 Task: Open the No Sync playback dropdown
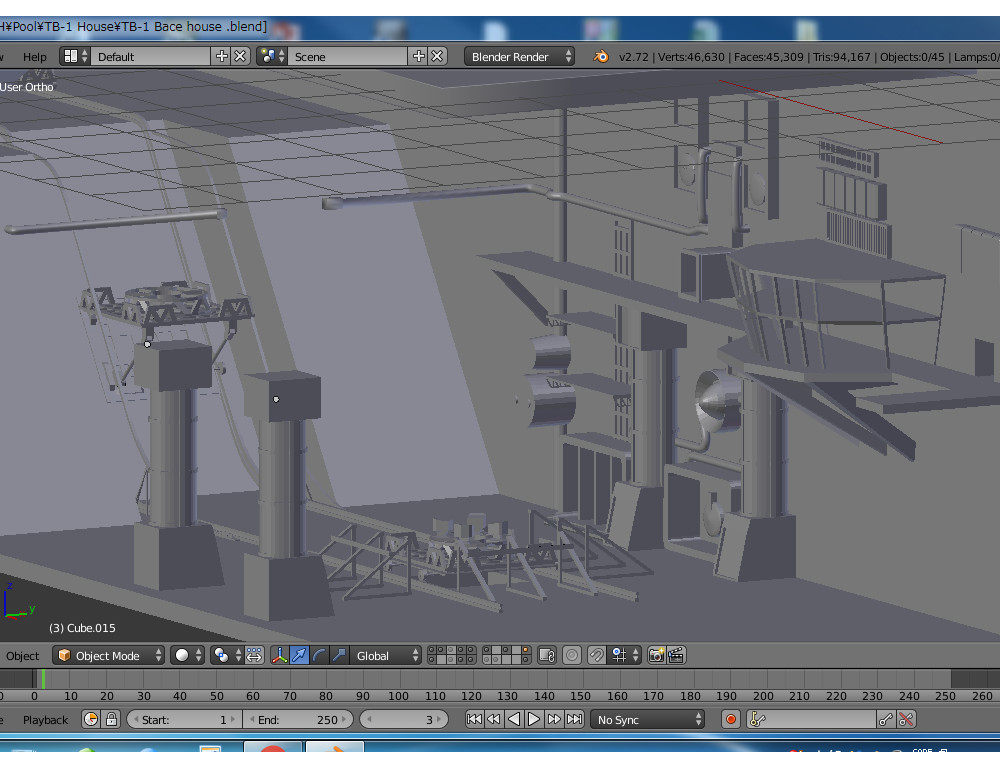coord(647,720)
